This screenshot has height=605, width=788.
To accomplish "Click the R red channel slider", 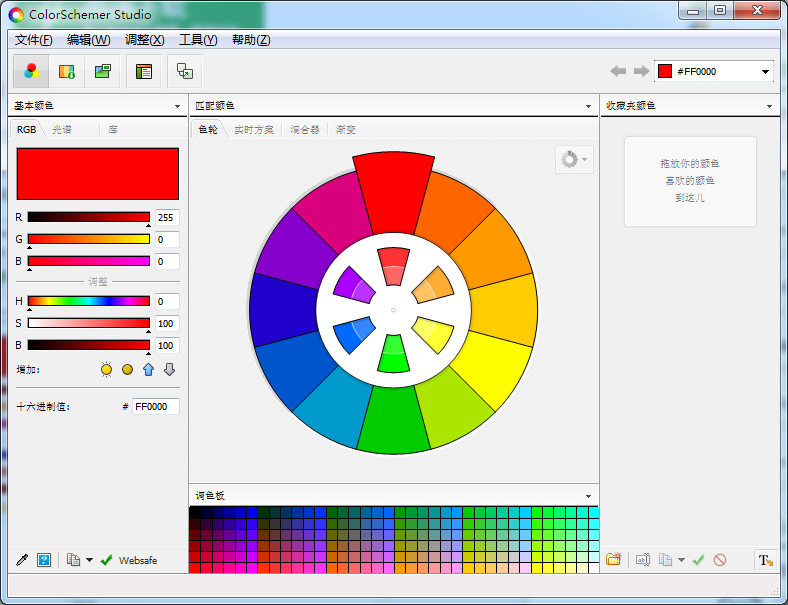I will (x=88, y=217).
